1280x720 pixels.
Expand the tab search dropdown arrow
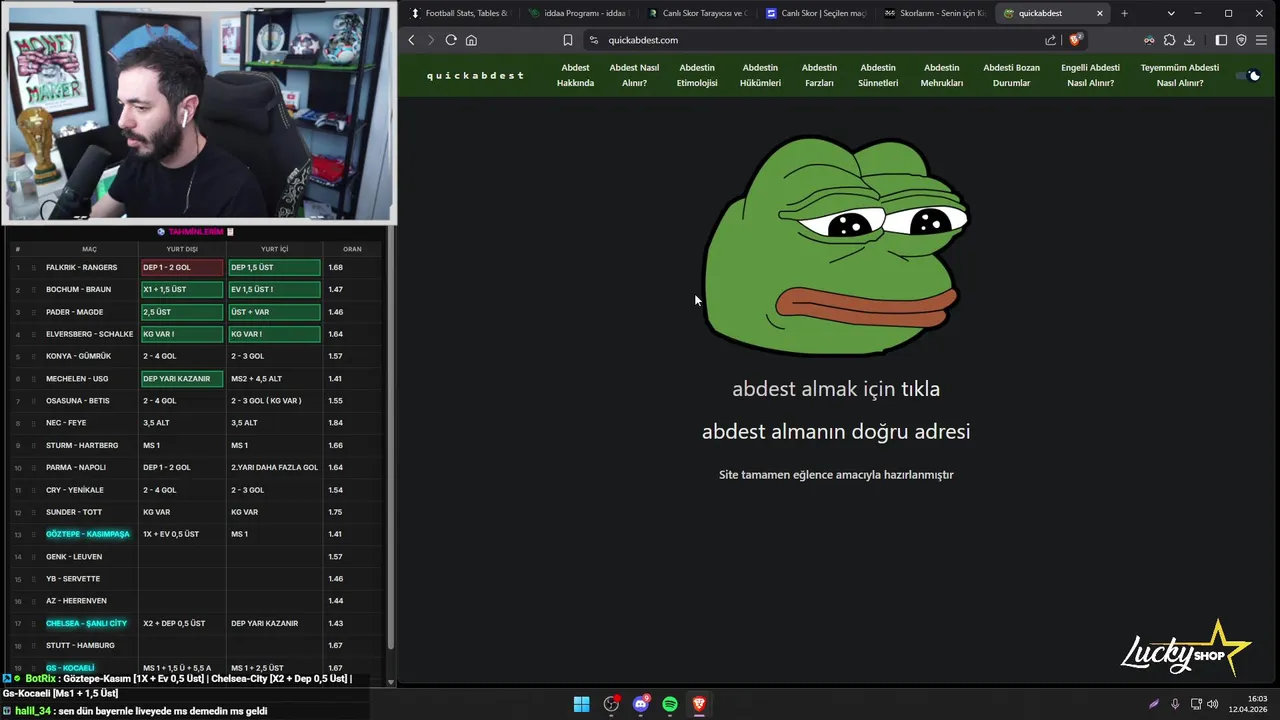point(1171,13)
